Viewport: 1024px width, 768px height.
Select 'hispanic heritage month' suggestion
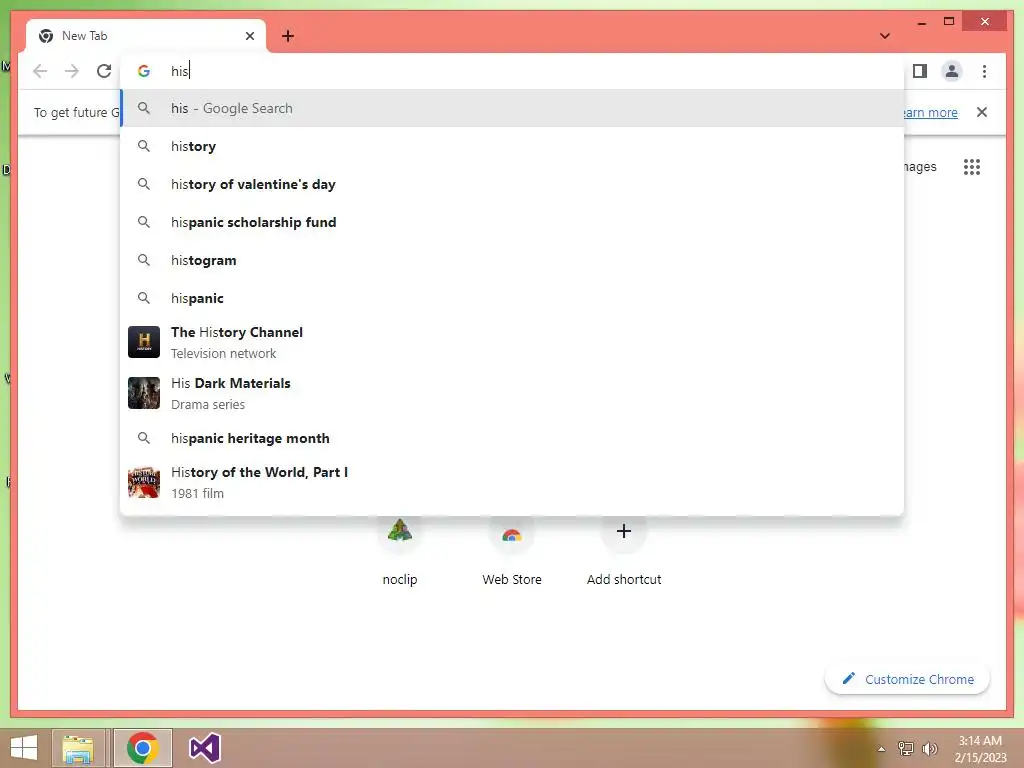pyautogui.click(x=513, y=438)
